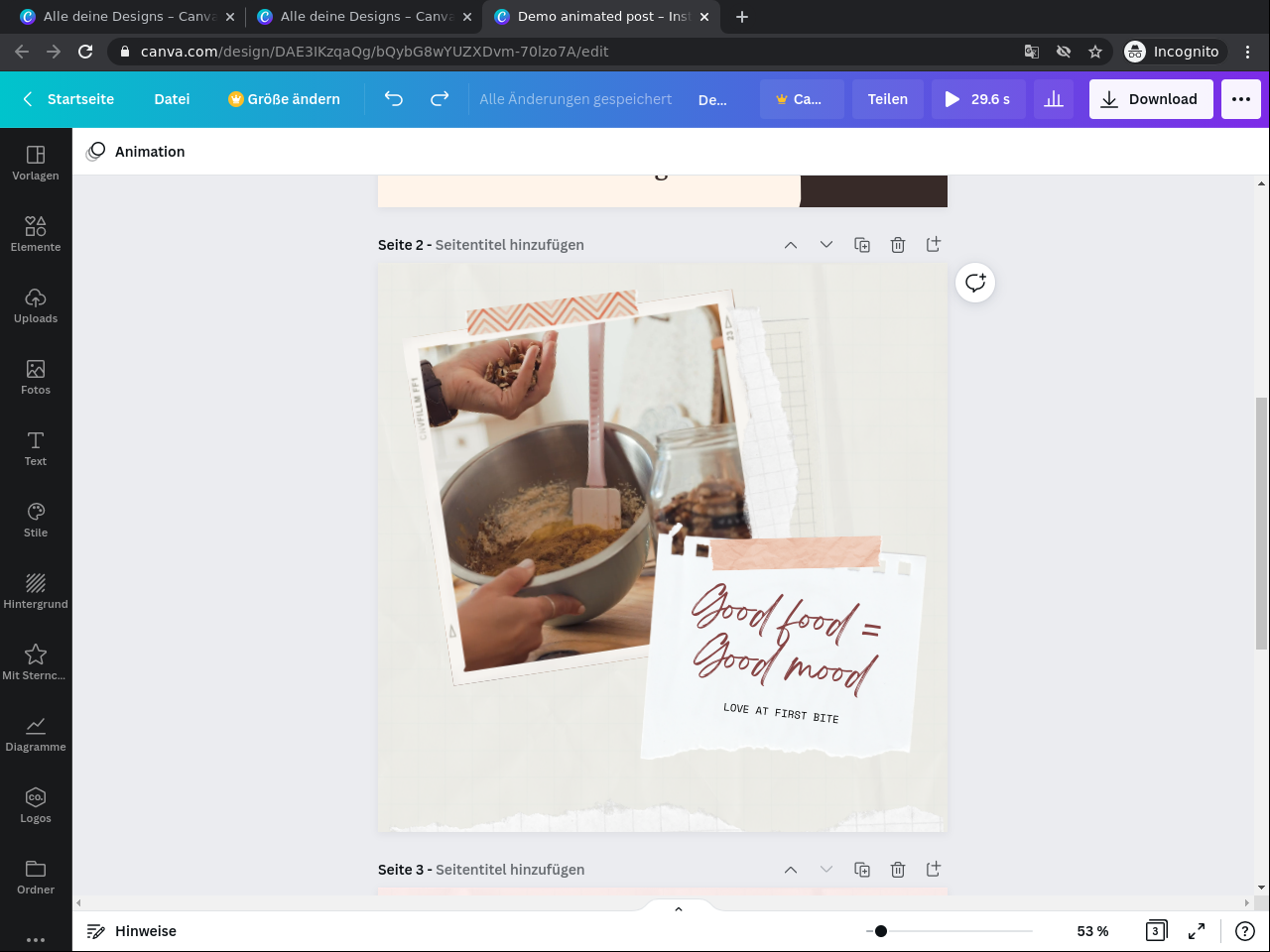Open the starred items panel
Viewport: 1270px width, 952px height.
(36, 663)
